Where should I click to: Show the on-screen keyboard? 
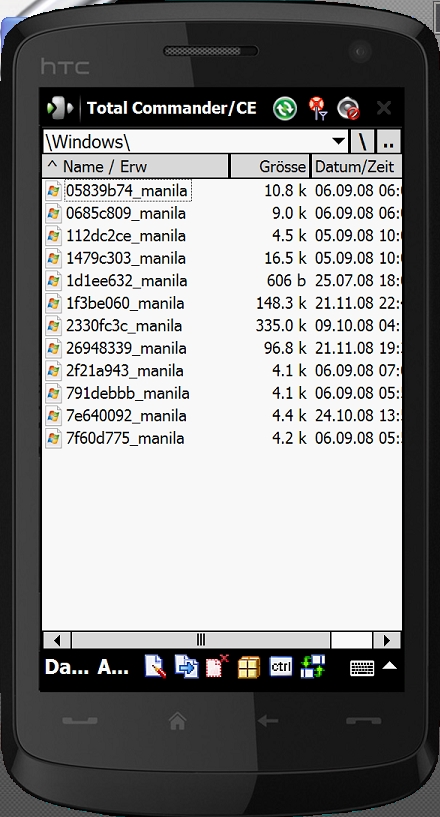(362, 667)
